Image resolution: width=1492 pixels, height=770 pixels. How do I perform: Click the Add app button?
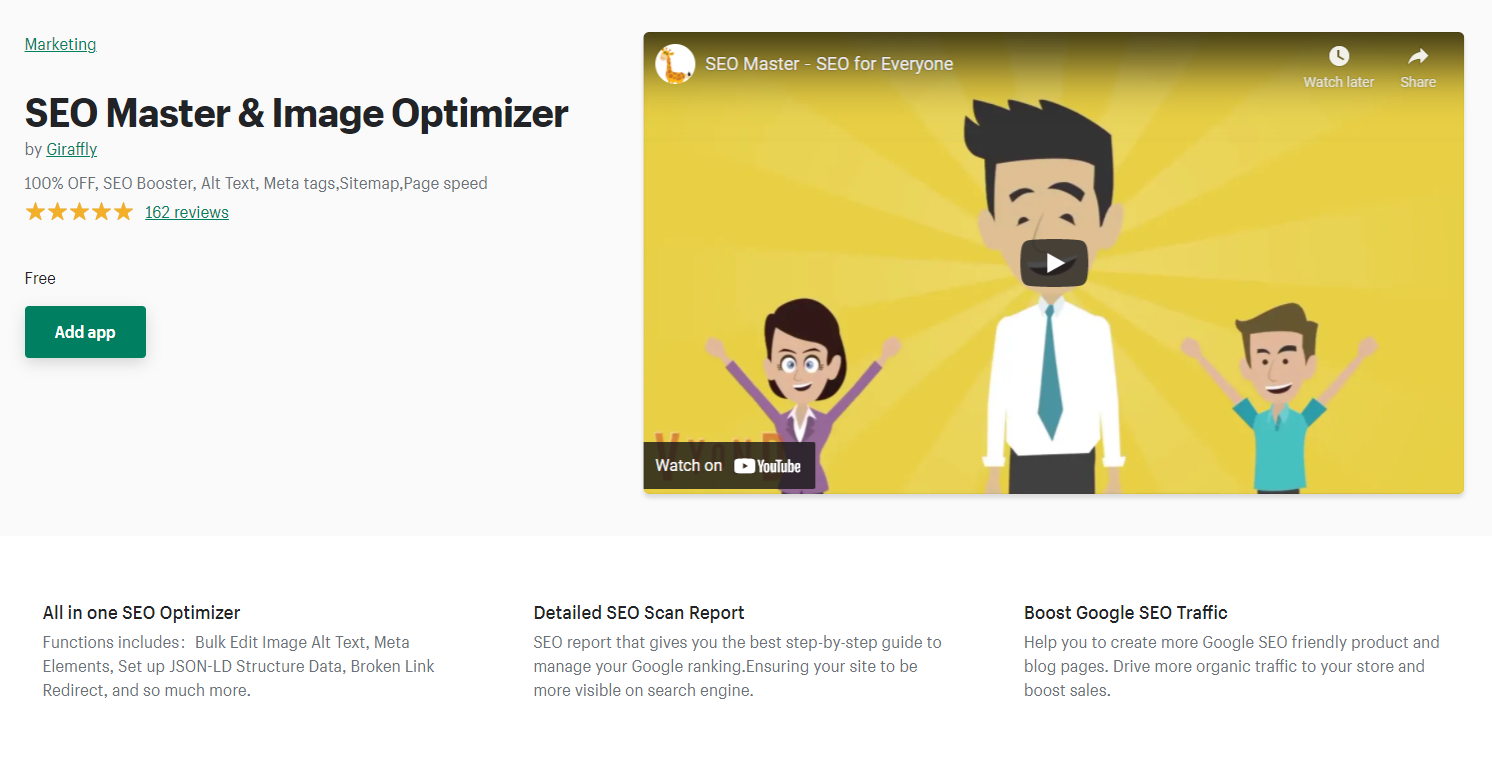coord(85,332)
